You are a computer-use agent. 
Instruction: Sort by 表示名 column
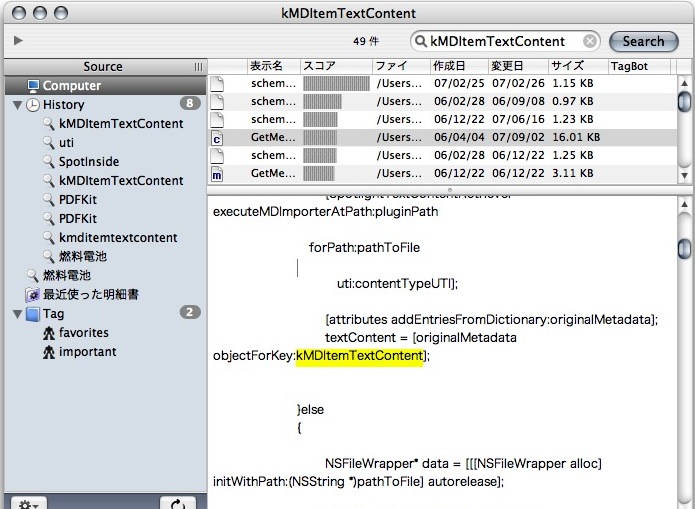(x=273, y=67)
